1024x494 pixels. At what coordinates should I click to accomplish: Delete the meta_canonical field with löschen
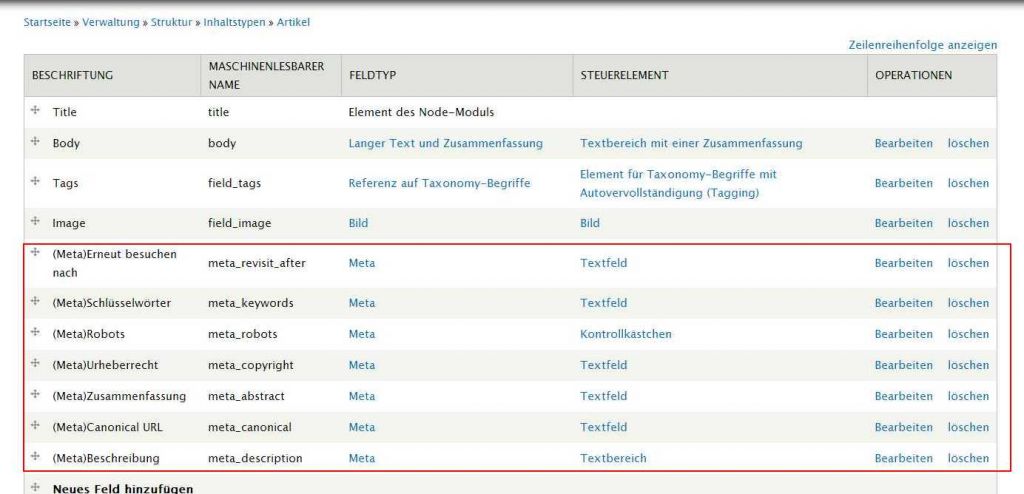point(968,427)
